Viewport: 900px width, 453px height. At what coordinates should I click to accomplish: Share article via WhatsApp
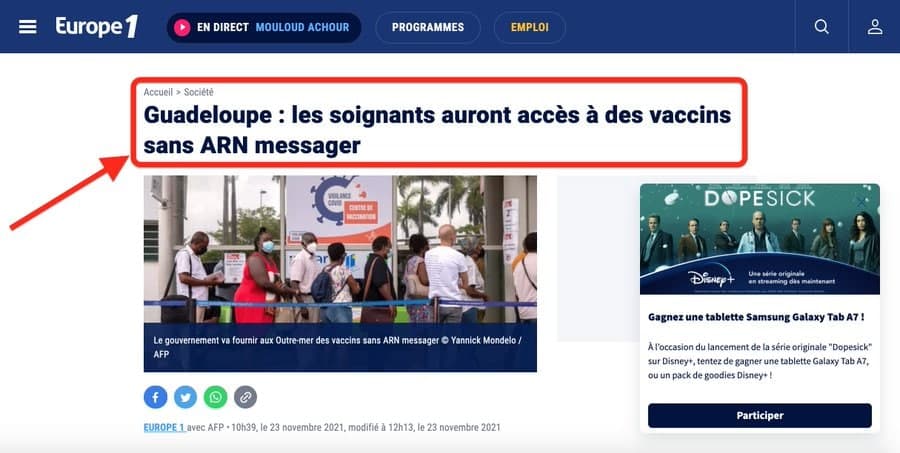215,397
